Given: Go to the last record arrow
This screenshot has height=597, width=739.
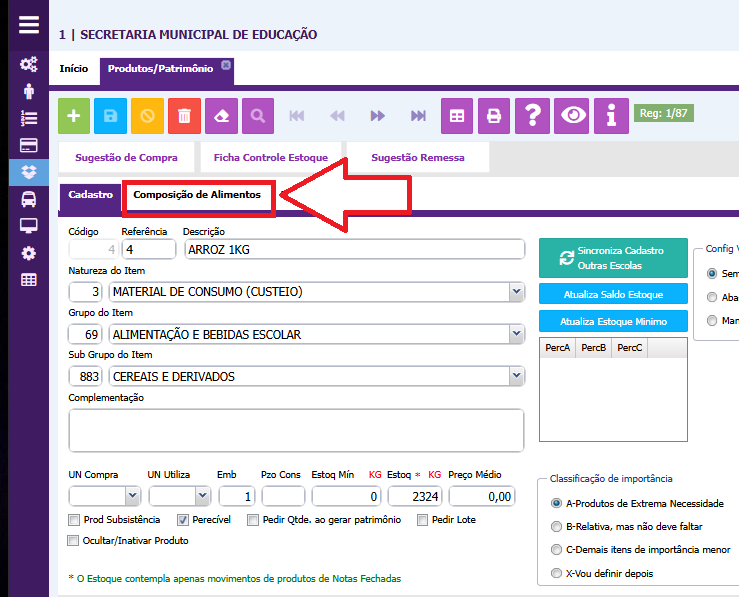Looking at the screenshot, I should click(418, 116).
